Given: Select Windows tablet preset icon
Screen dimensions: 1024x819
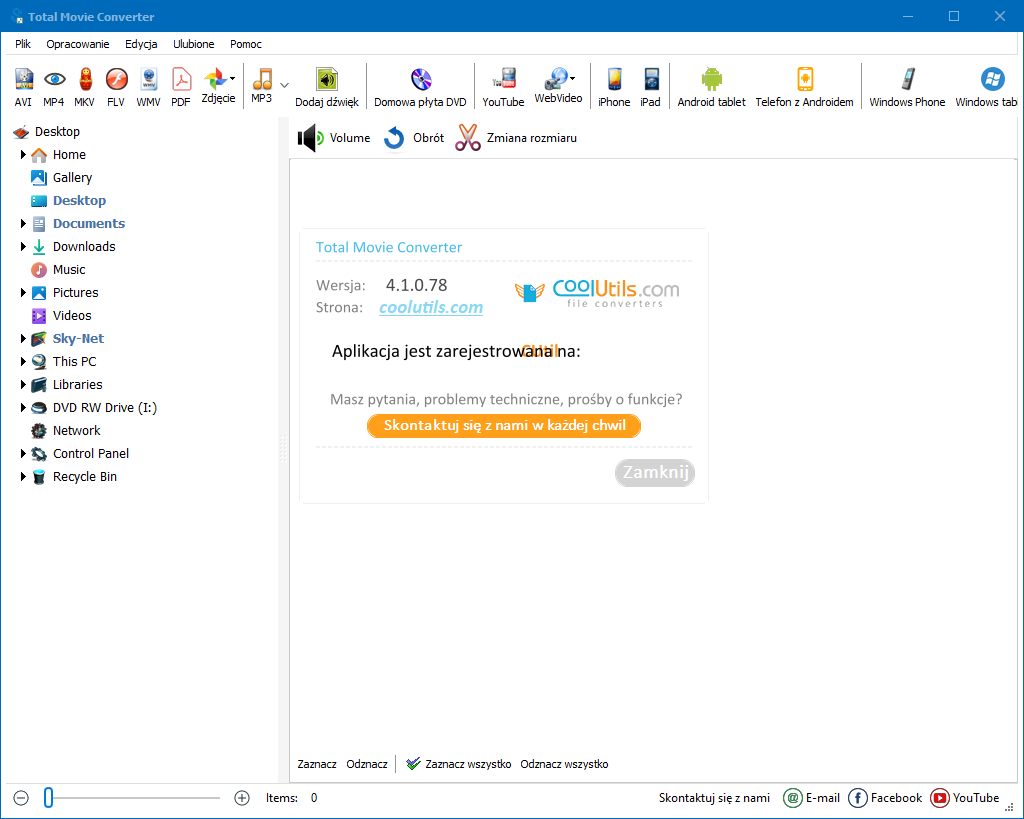Looking at the screenshot, I should pos(987,87).
